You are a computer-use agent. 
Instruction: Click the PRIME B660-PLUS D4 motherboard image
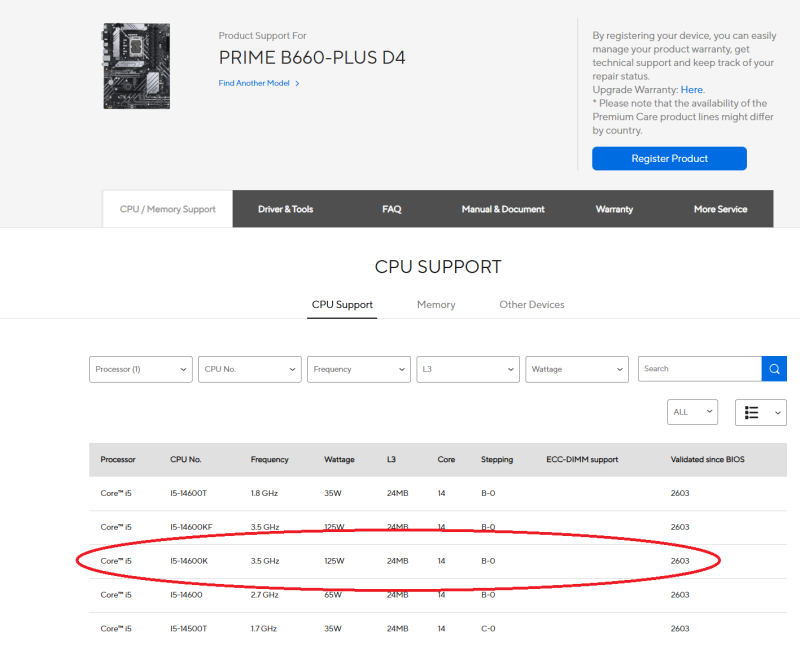tap(137, 66)
